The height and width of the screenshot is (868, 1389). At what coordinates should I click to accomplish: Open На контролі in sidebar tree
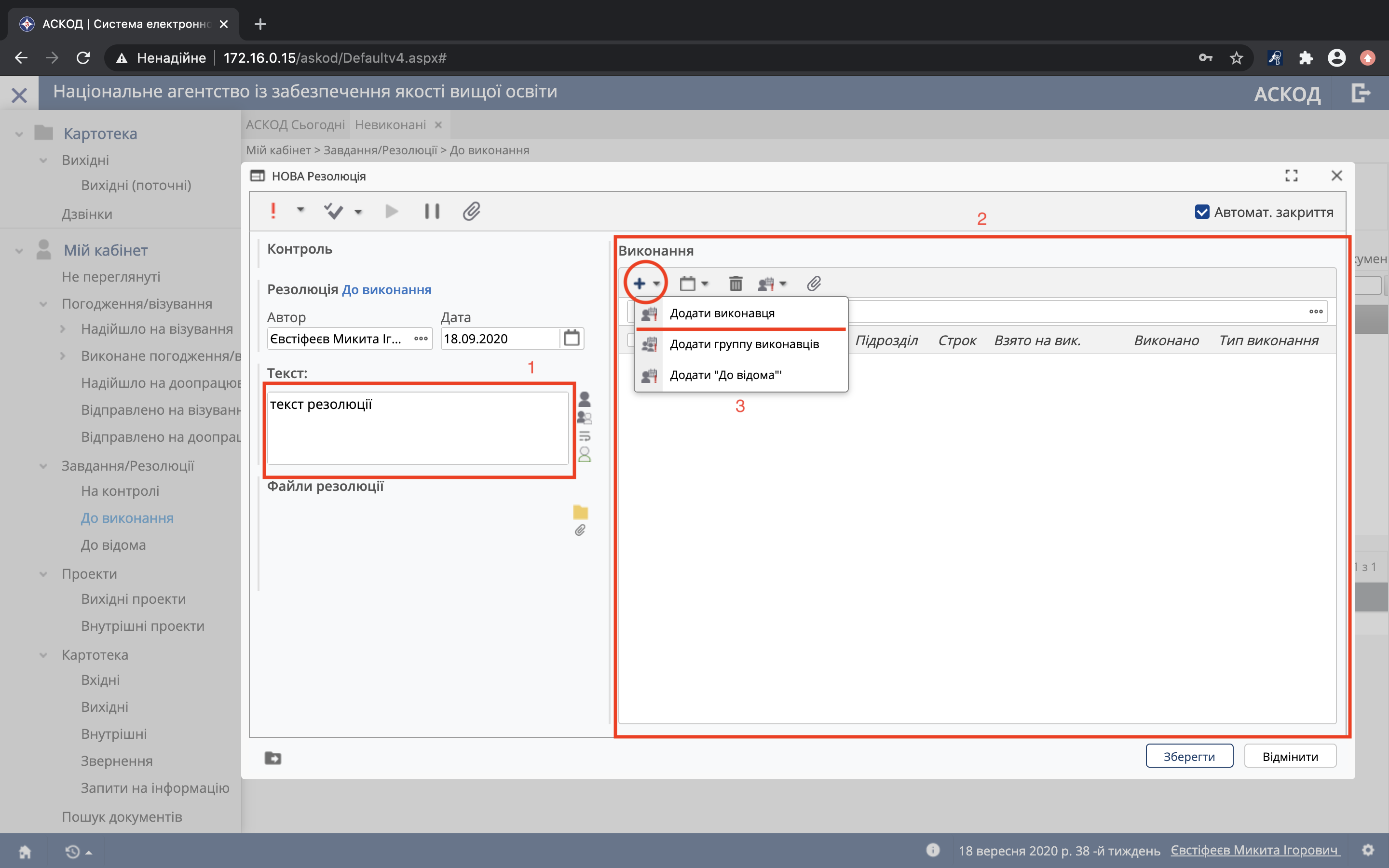click(120, 491)
